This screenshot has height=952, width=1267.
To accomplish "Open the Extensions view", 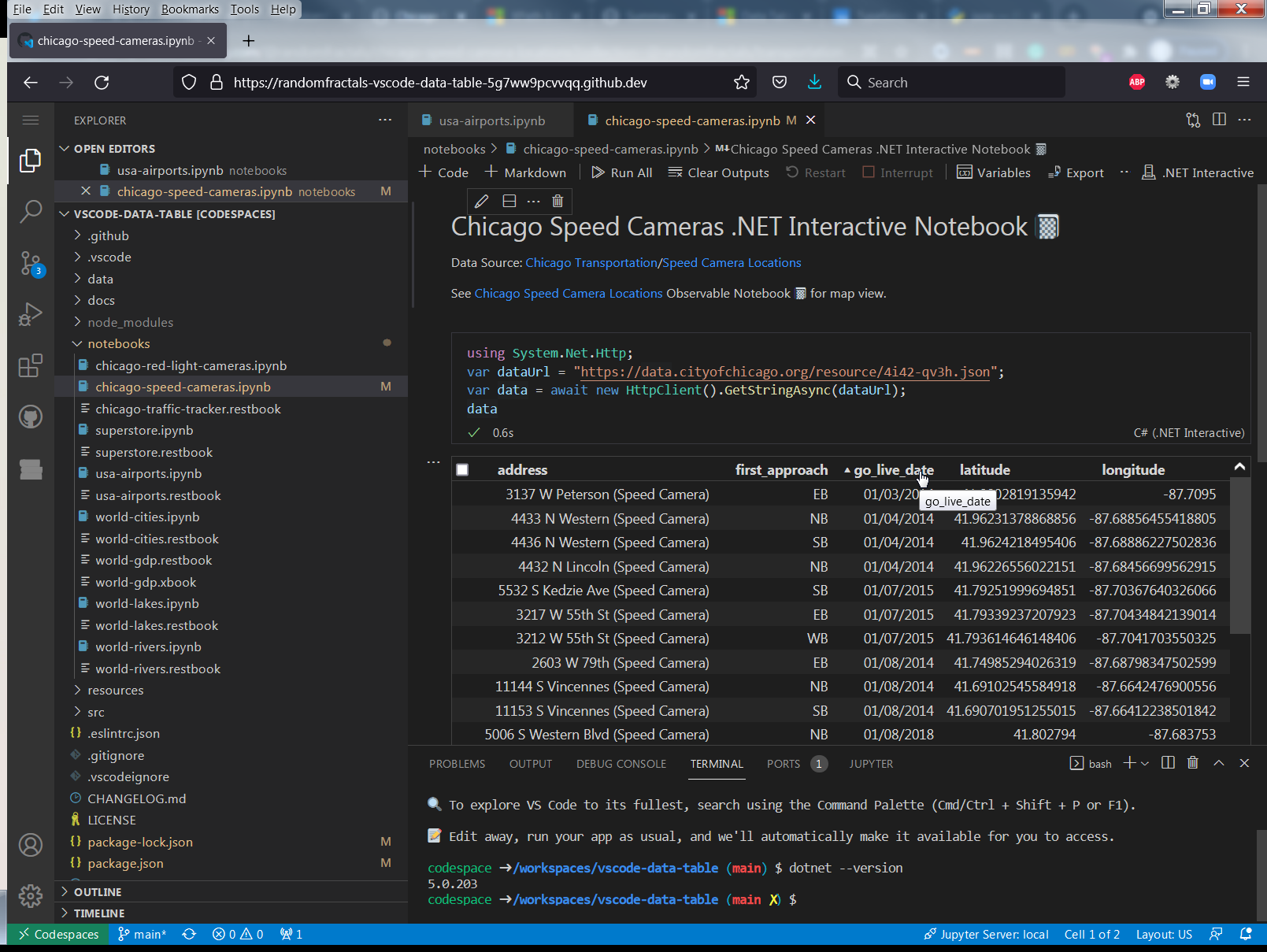I will (31, 365).
